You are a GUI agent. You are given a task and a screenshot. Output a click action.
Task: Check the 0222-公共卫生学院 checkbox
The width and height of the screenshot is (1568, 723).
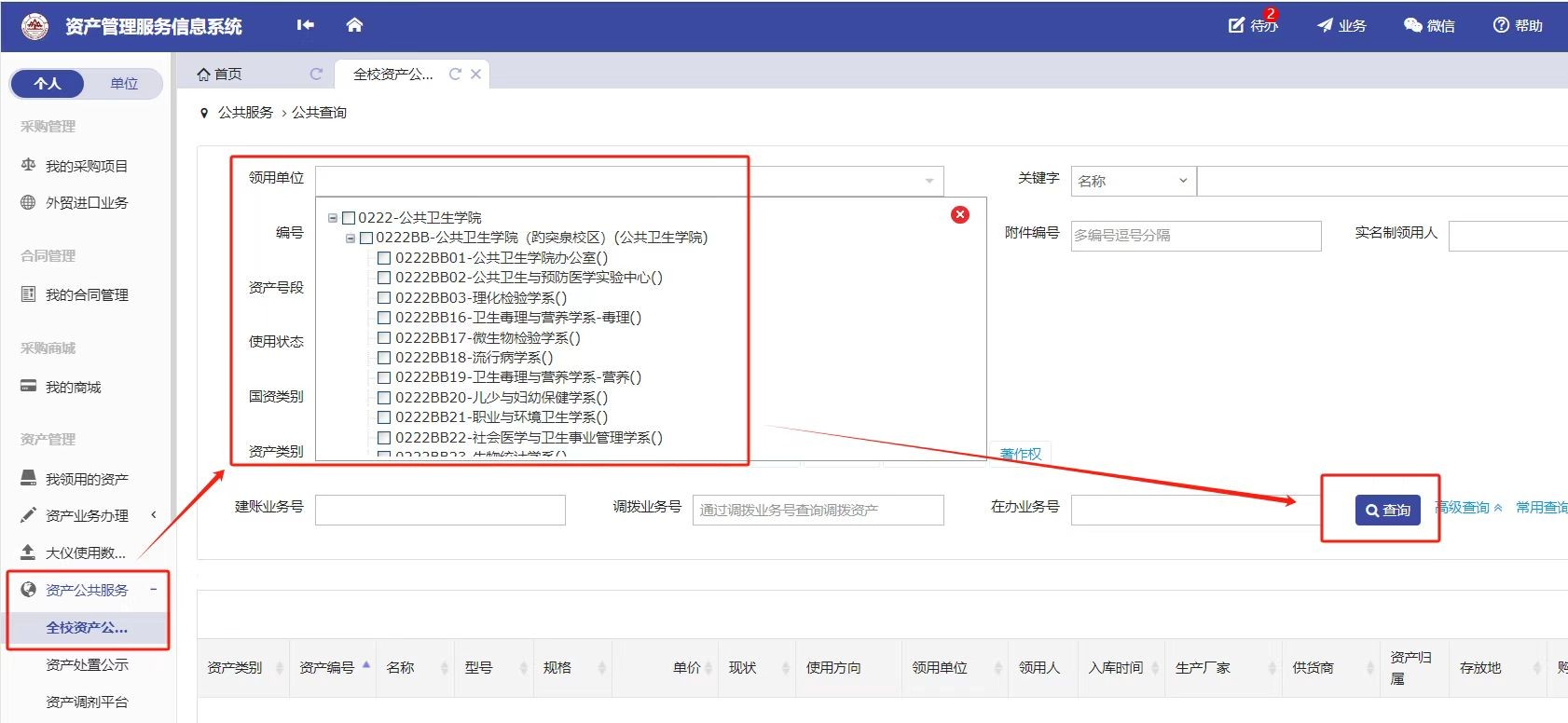tap(349, 218)
